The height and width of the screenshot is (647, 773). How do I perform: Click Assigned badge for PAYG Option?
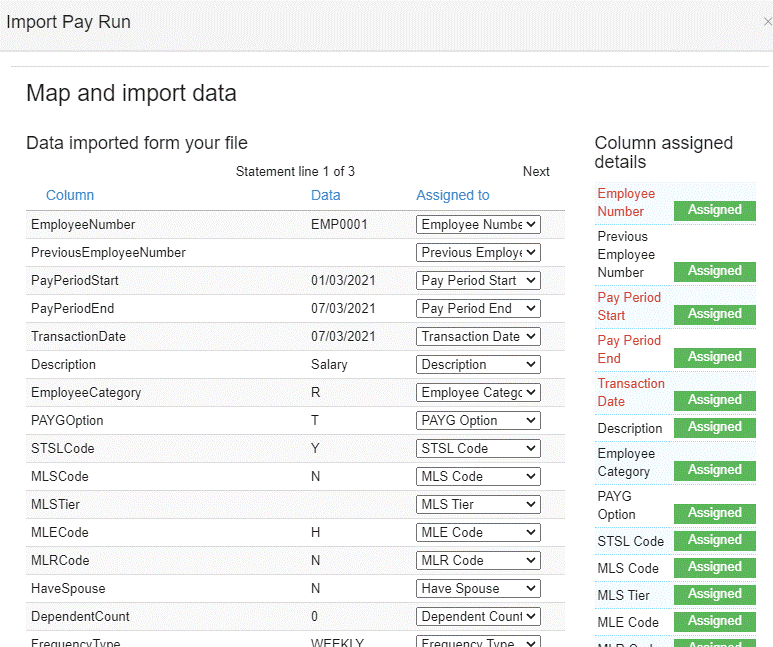714,513
